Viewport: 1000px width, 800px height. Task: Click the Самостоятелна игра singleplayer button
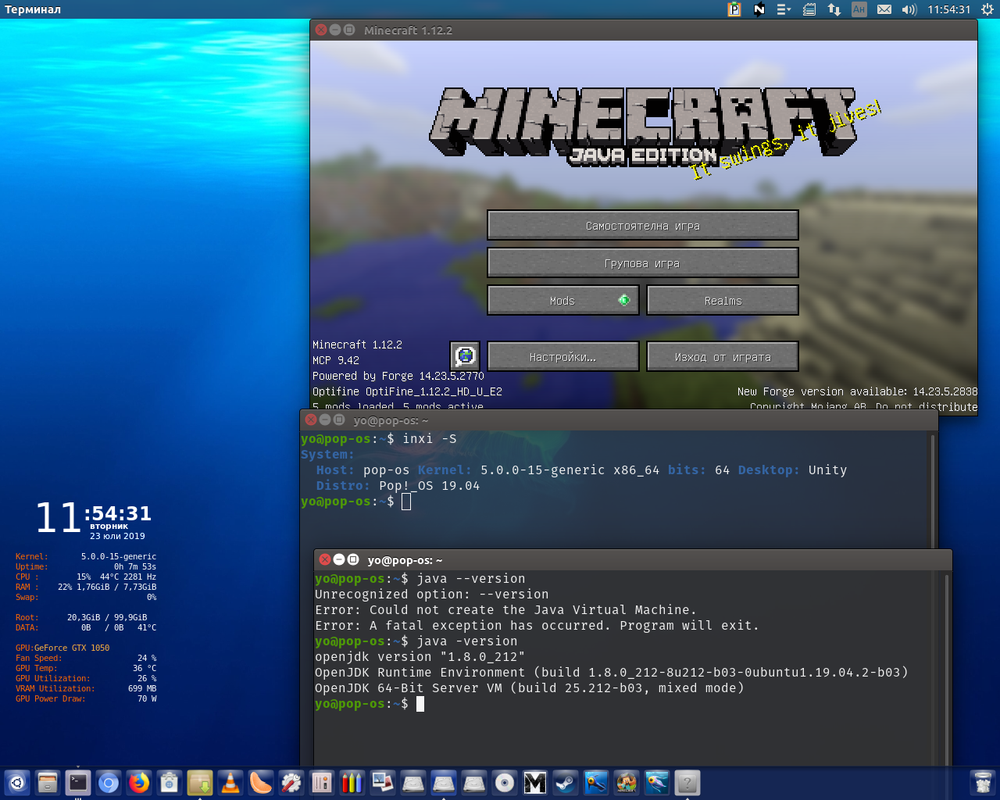[643, 225]
